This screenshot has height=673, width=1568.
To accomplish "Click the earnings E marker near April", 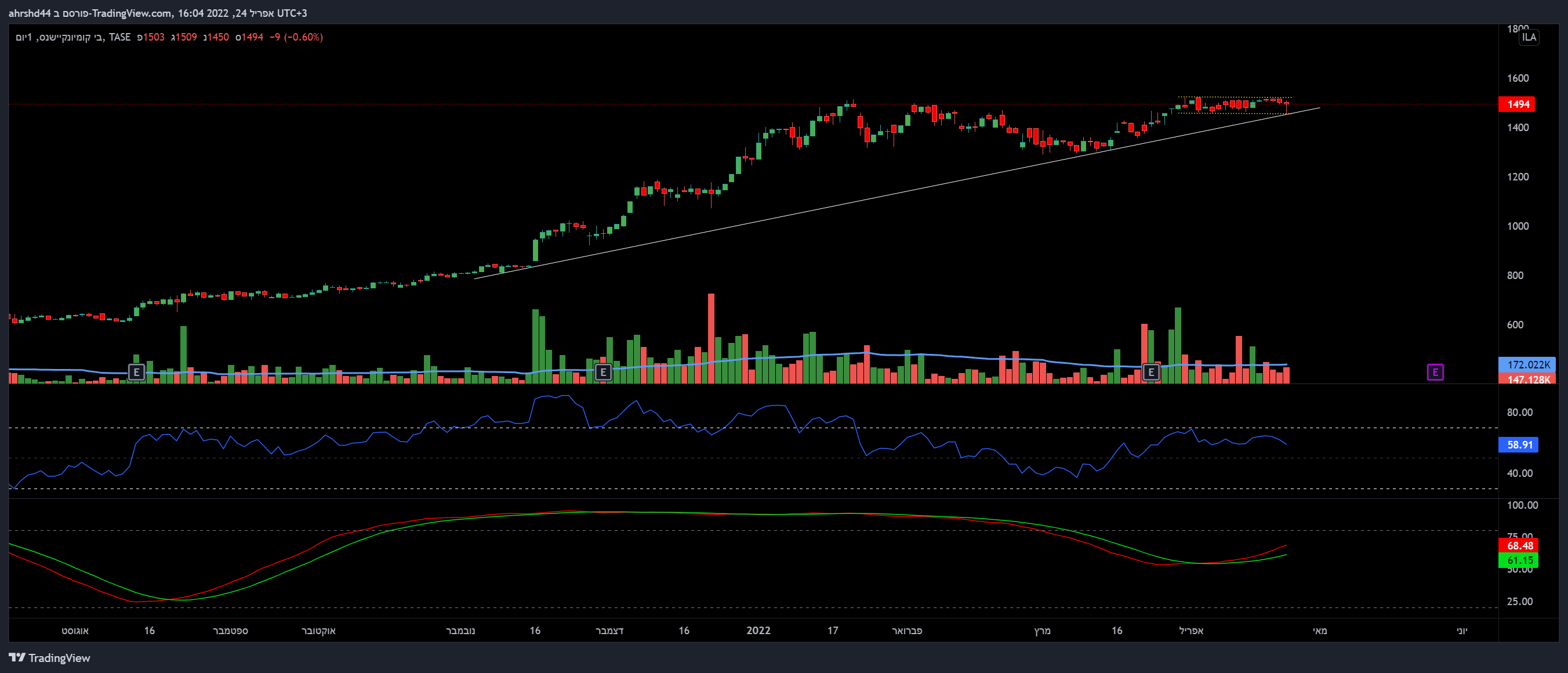I will [x=1151, y=371].
